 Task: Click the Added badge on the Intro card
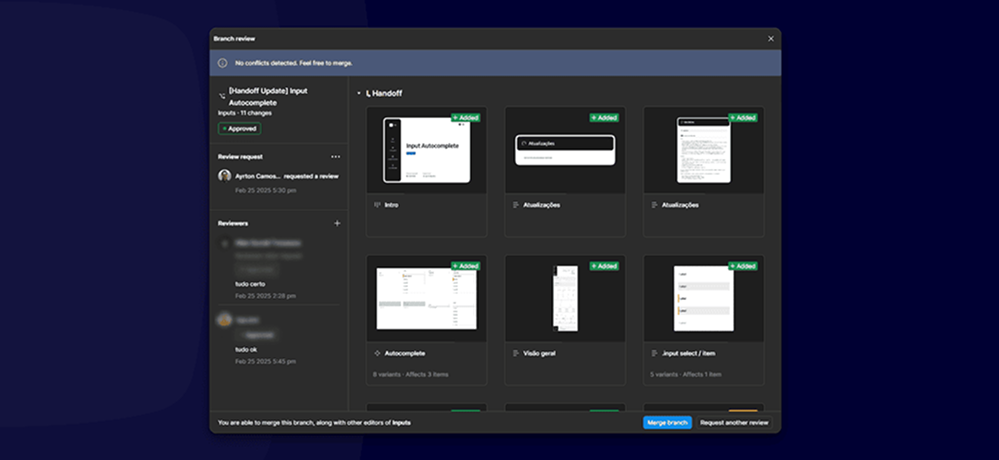[x=466, y=118]
